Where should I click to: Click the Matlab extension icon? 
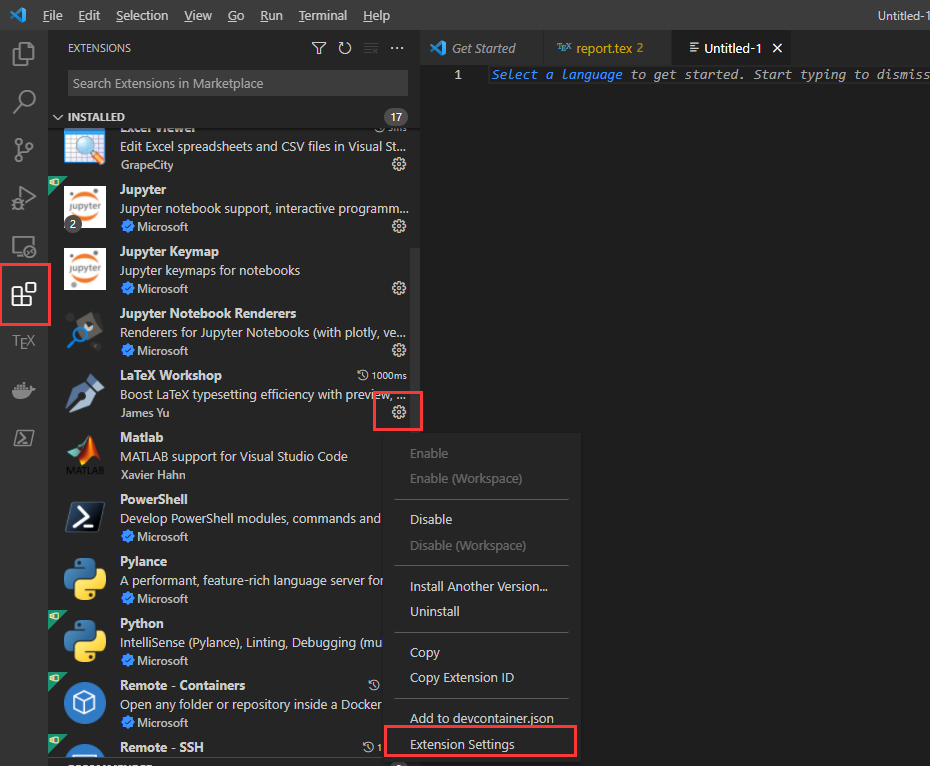point(85,456)
